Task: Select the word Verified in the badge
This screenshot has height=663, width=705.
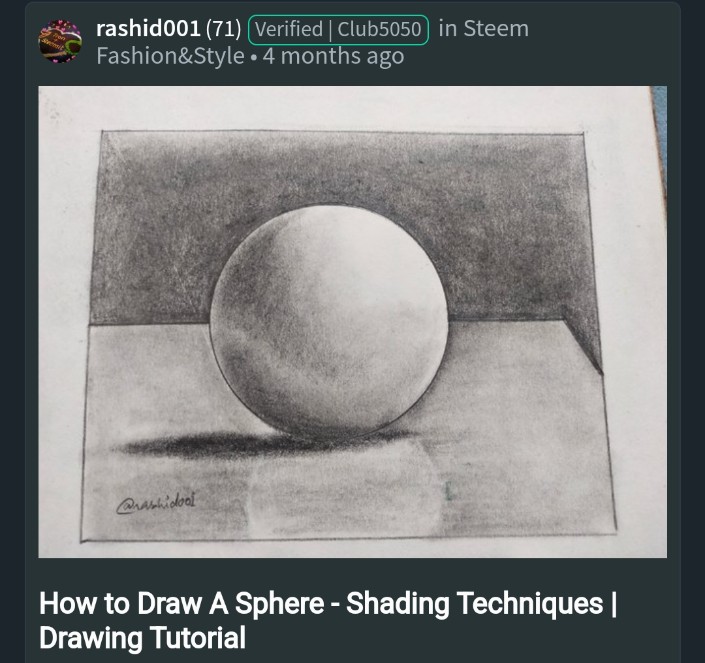Action: coord(289,30)
